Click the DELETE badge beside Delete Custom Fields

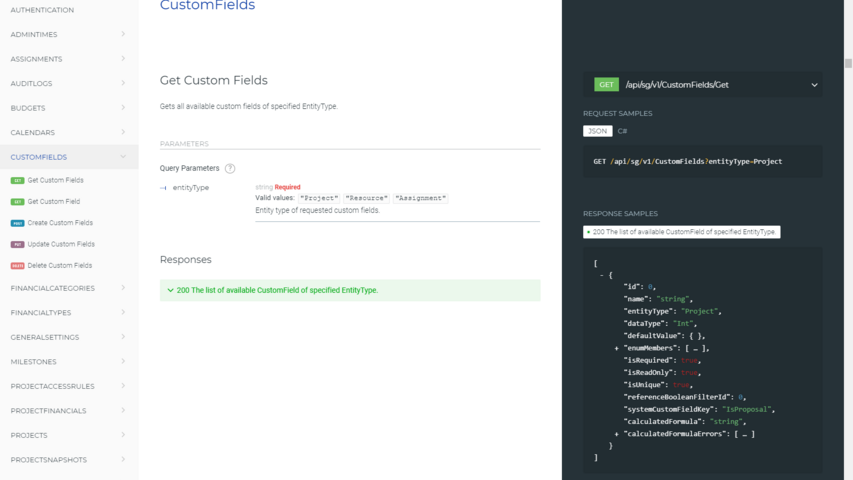tap(17, 266)
